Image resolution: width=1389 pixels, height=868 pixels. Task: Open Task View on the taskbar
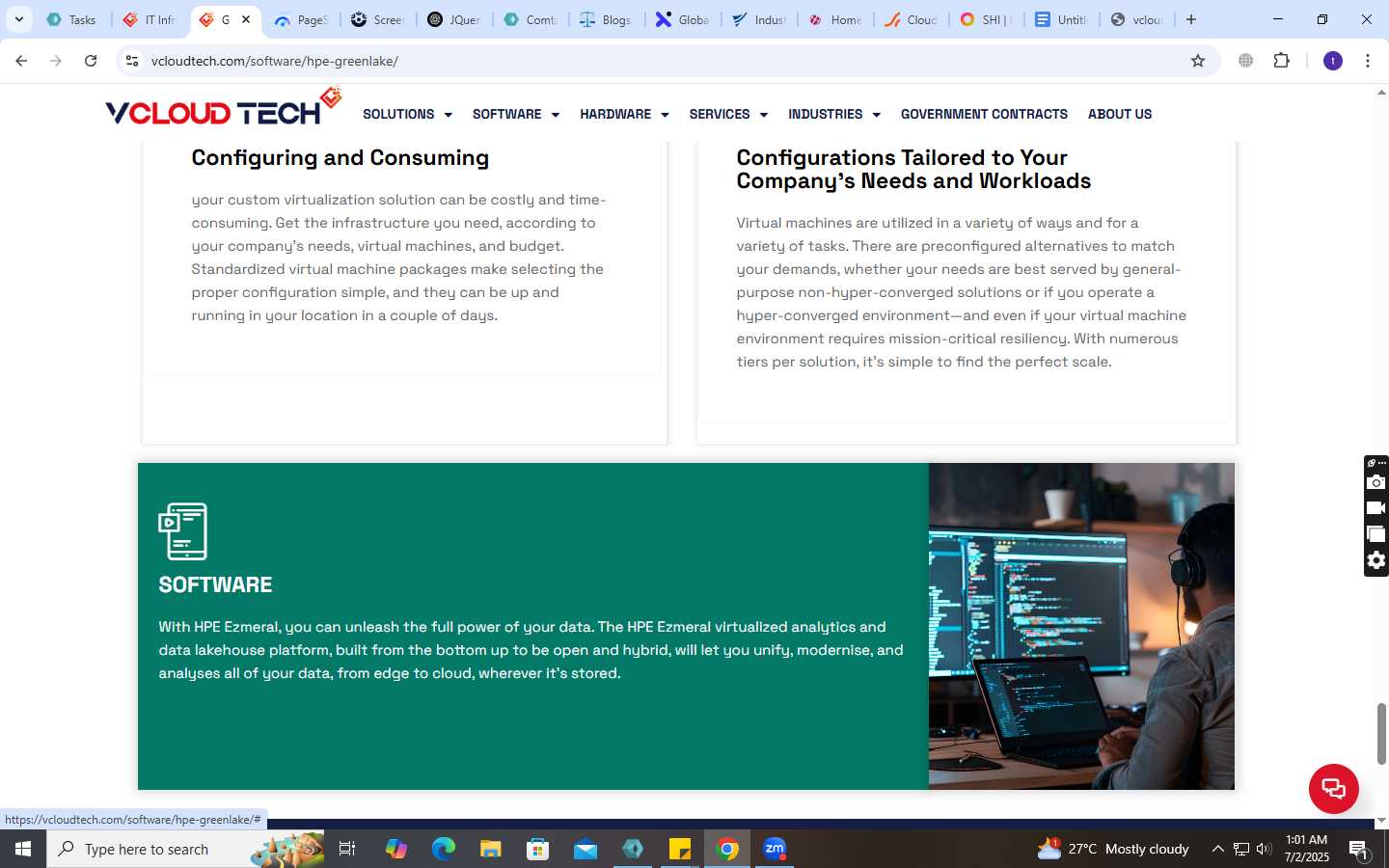tap(347, 849)
